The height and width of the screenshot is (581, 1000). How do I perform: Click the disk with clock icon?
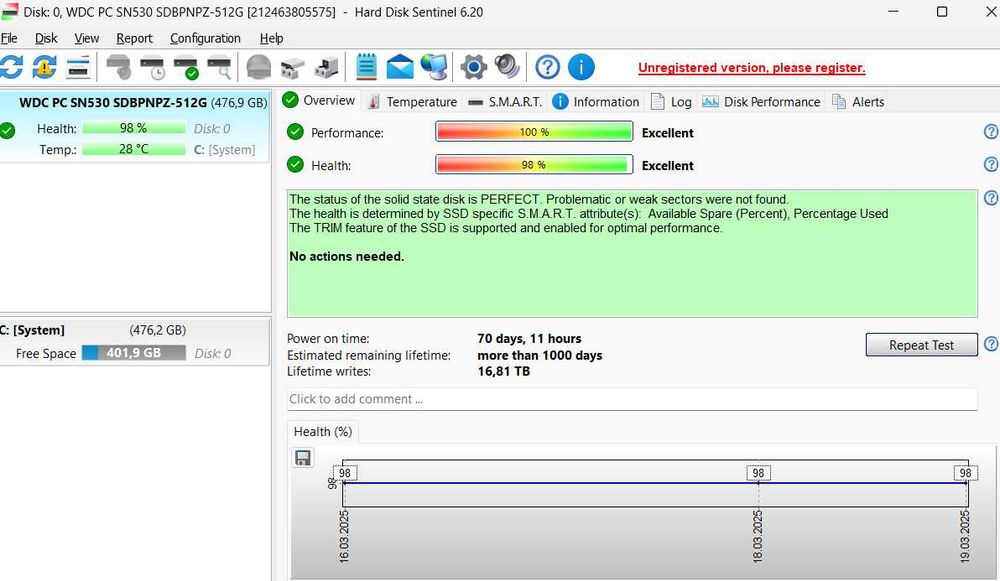[x=152, y=67]
